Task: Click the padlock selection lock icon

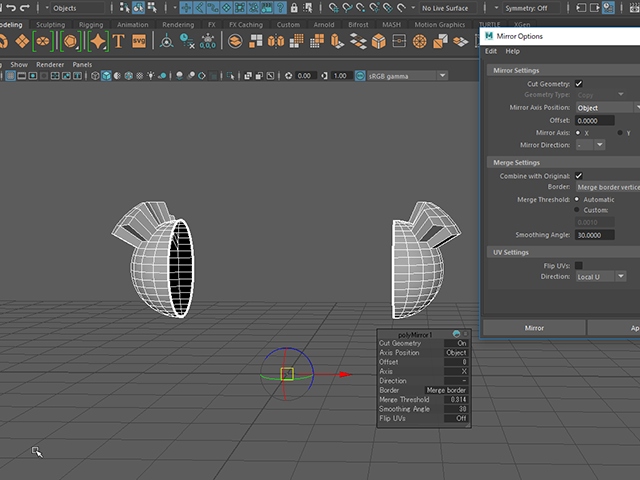Action: click(294, 8)
